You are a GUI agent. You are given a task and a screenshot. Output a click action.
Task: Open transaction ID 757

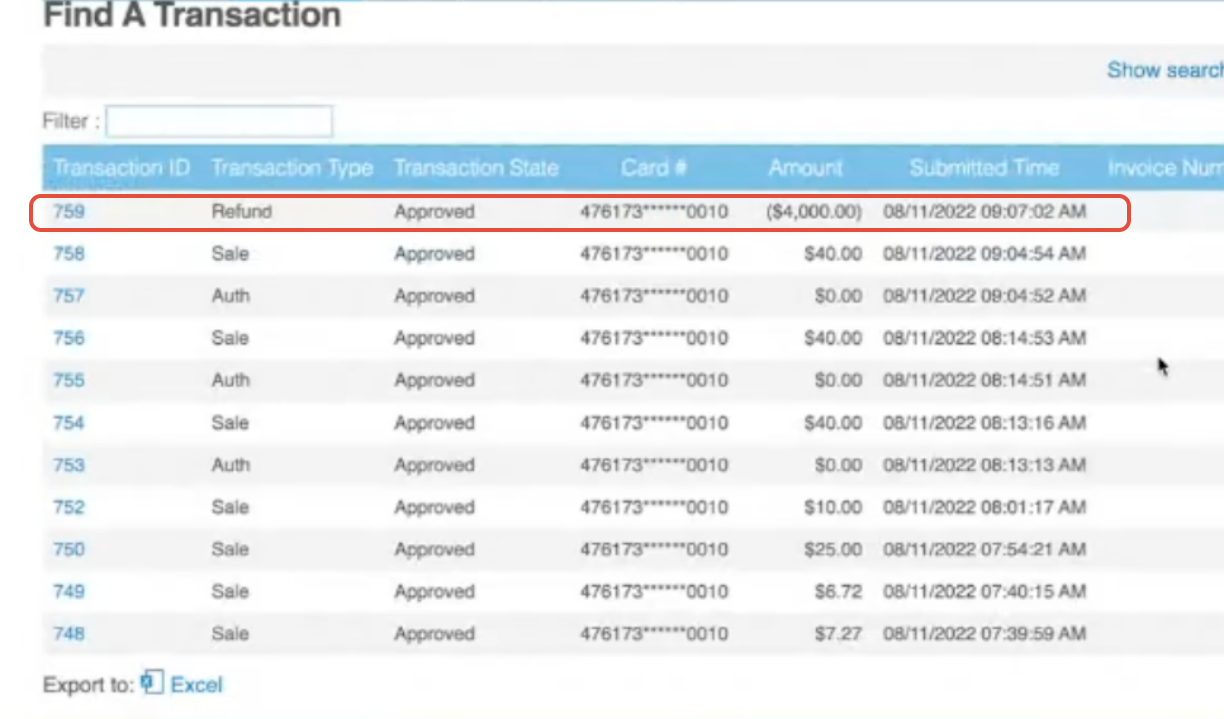[x=69, y=296]
